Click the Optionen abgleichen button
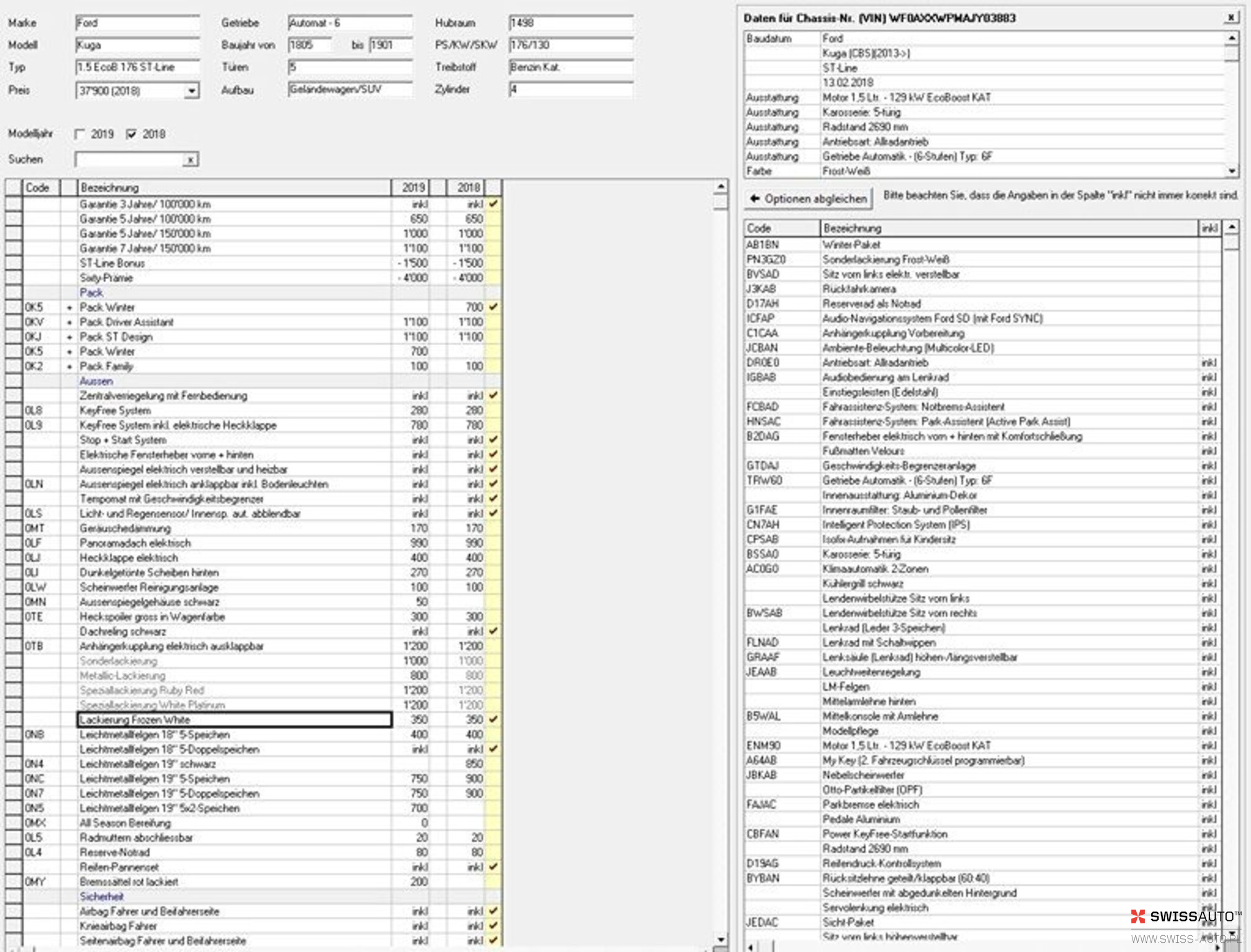 pos(809,199)
